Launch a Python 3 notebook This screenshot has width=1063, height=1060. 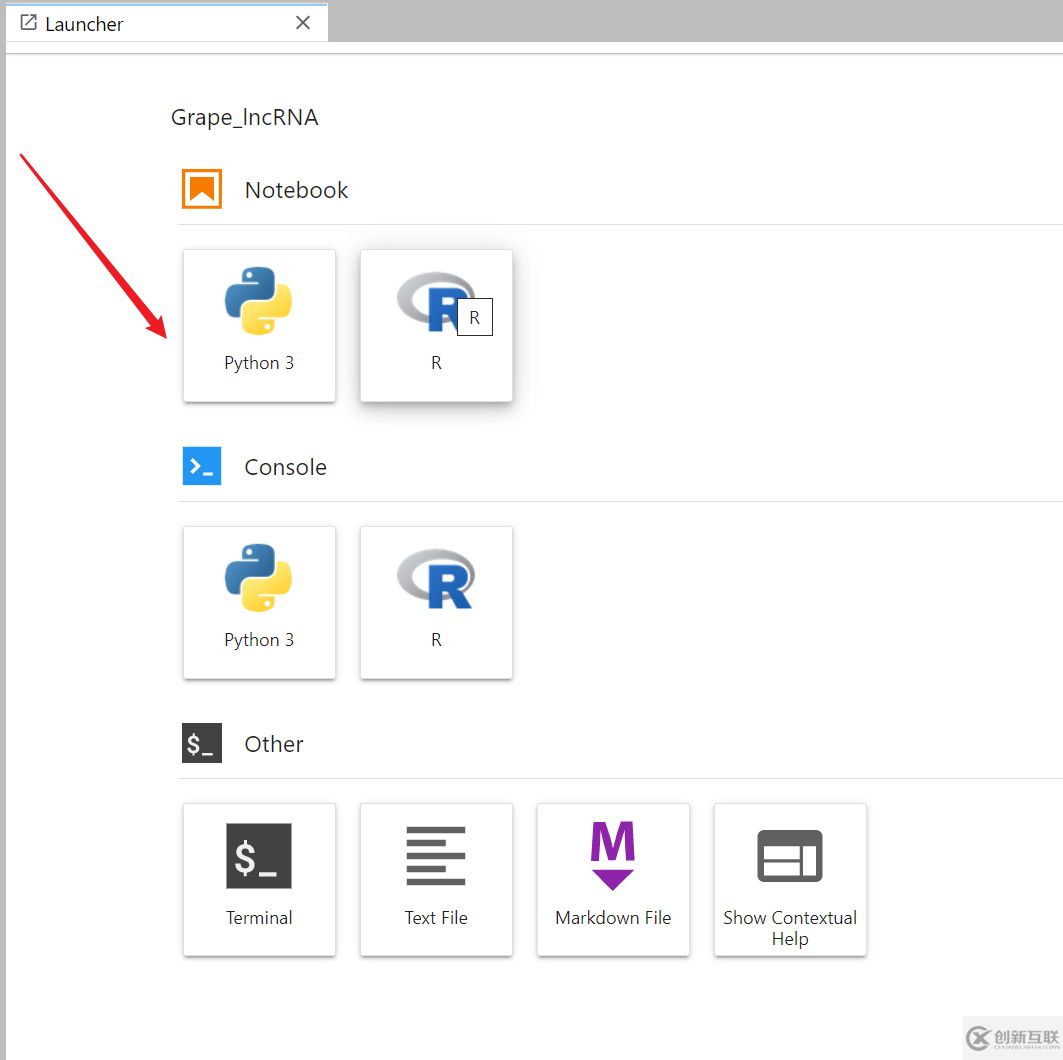click(x=259, y=325)
